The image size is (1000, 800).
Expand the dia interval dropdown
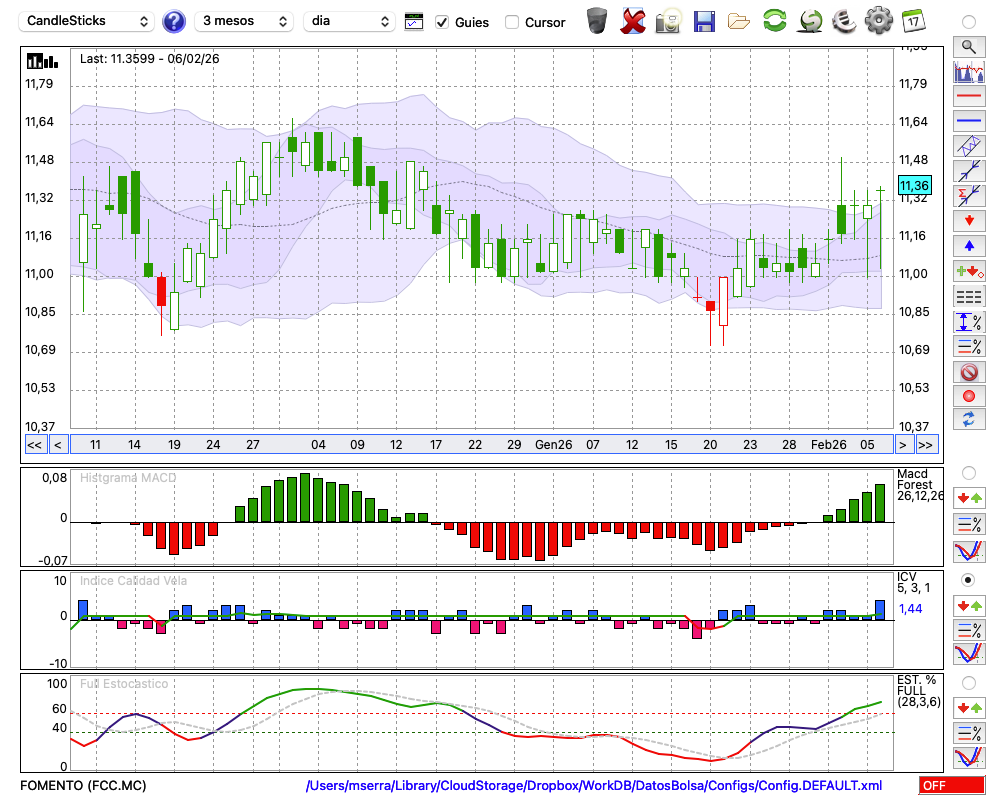coord(349,21)
